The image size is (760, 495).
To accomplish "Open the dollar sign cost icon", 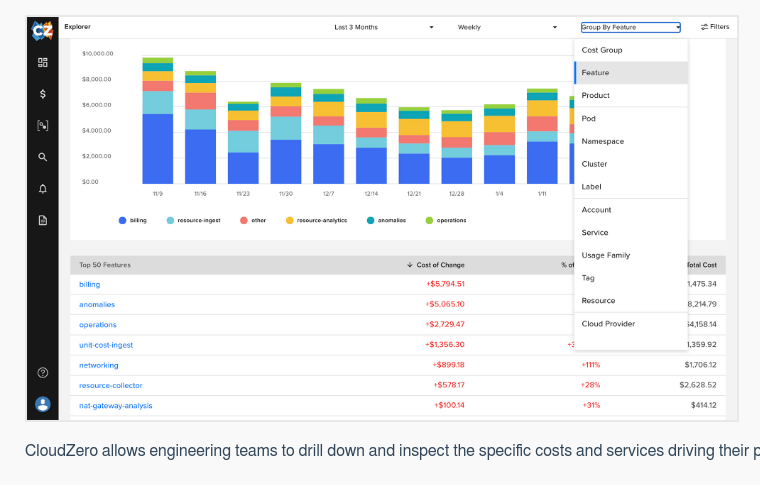I will pyautogui.click(x=43, y=94).
